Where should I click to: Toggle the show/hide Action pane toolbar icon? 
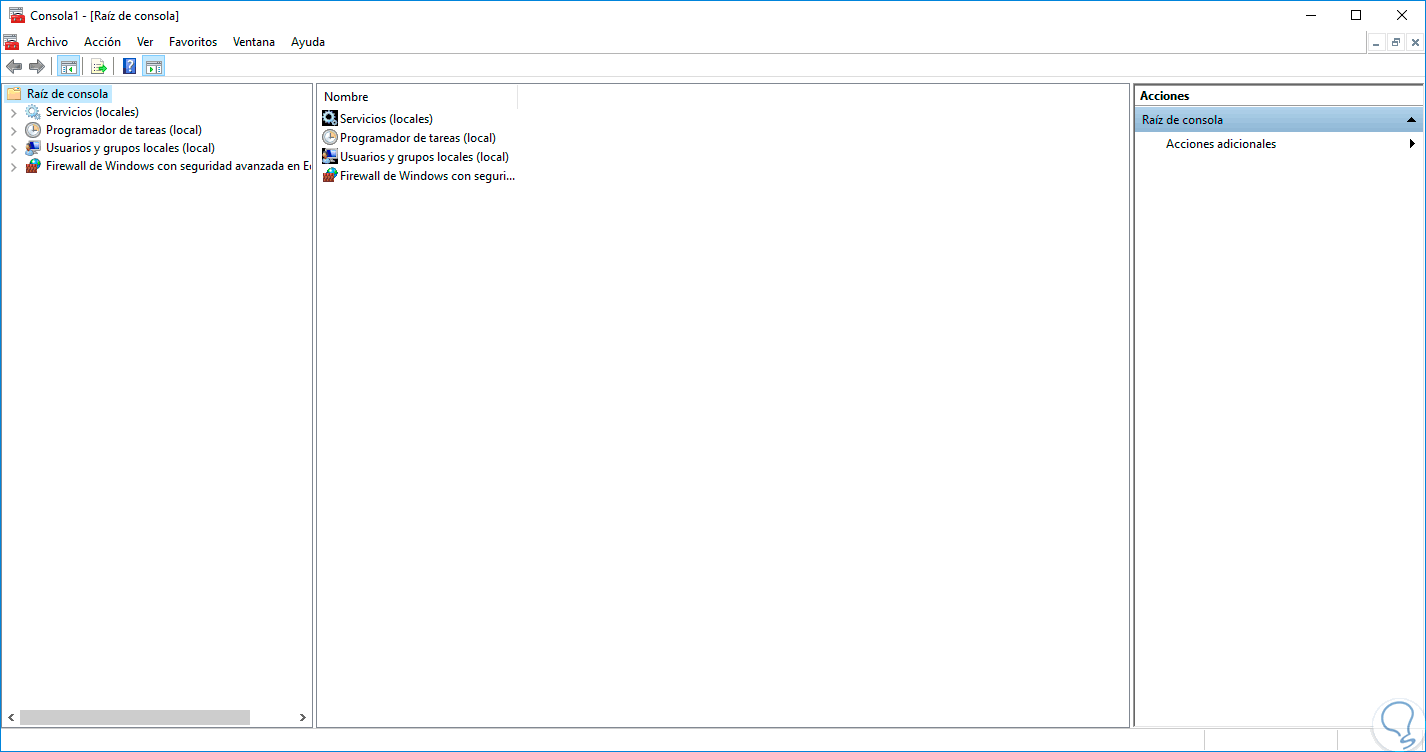(153, 67)
